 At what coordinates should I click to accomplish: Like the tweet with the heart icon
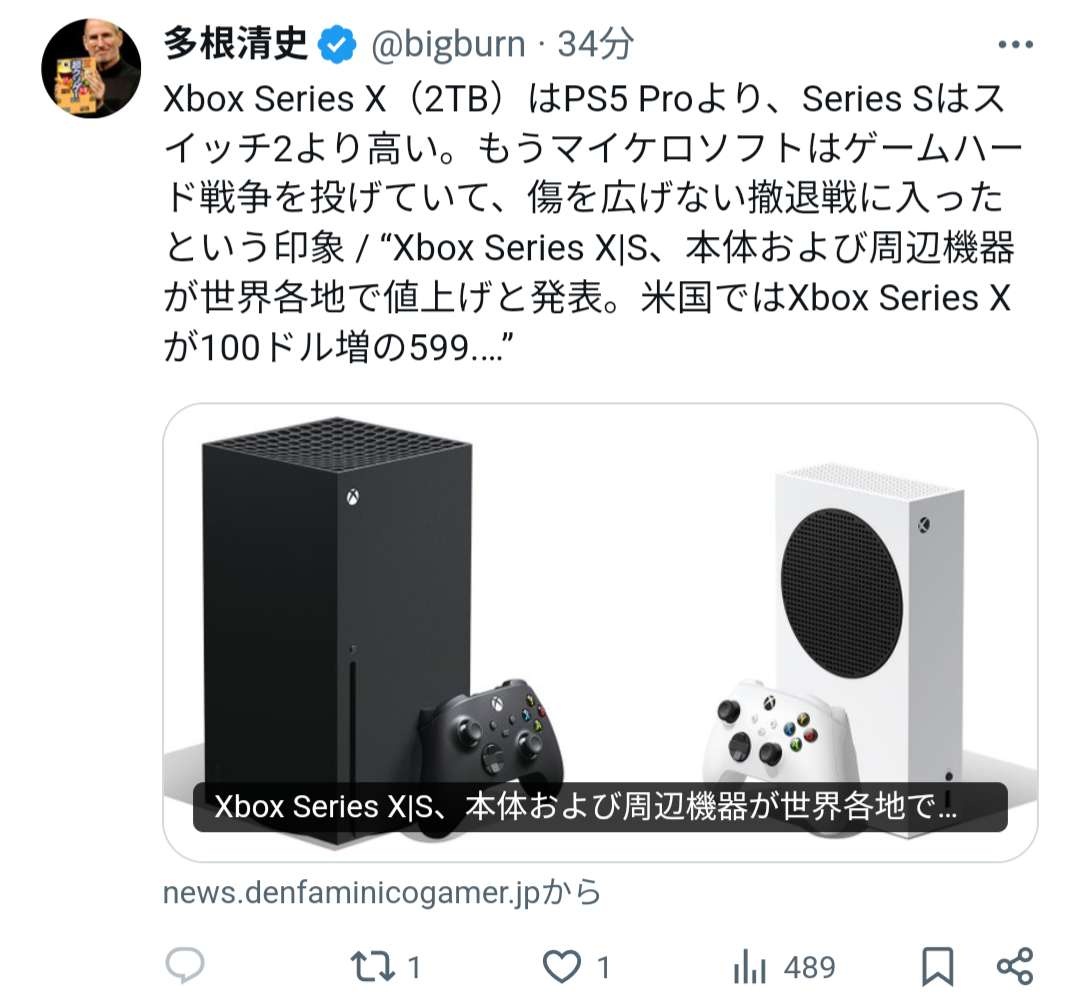point(562,966)
